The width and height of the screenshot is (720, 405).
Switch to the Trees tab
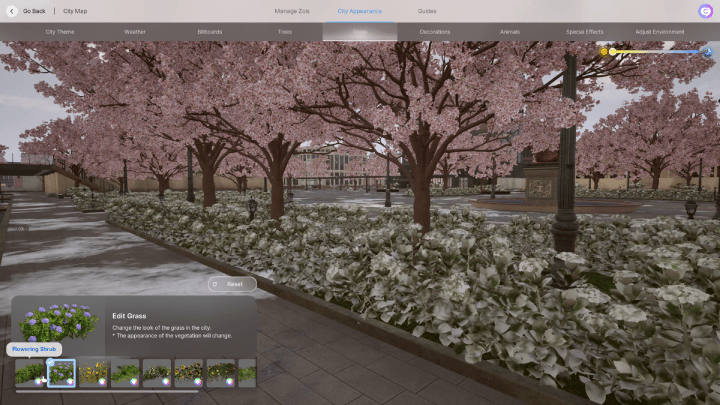point(285,32)
